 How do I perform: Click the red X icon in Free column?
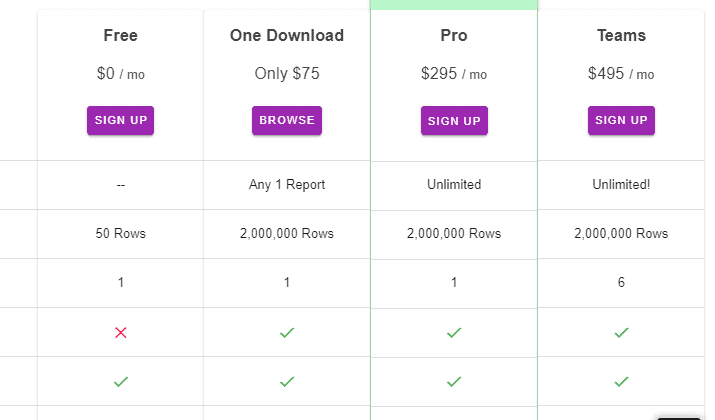tap(121, 332)
